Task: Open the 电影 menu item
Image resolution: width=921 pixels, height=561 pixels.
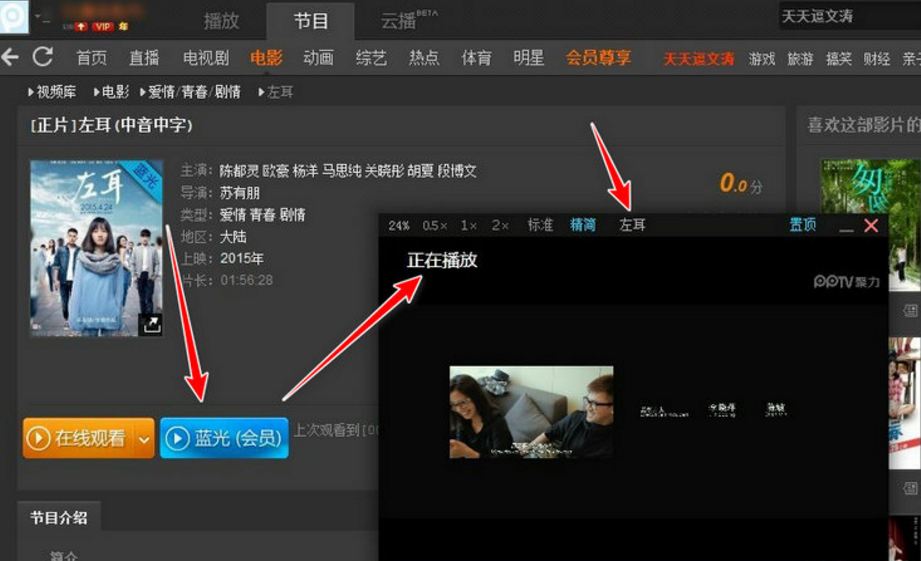Action: coord(266,58)
